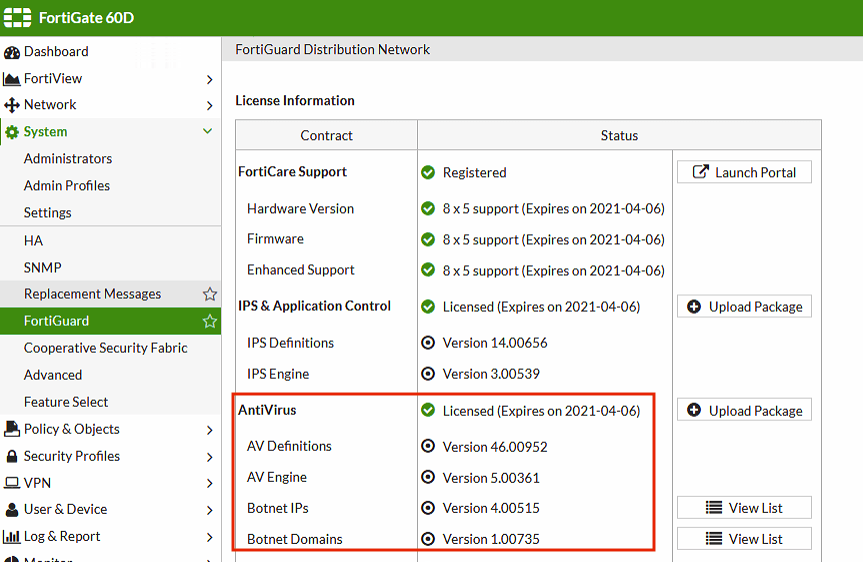Click the FortiView chart icon
This screenshot has width=863, height=562.
pos(12,79)
